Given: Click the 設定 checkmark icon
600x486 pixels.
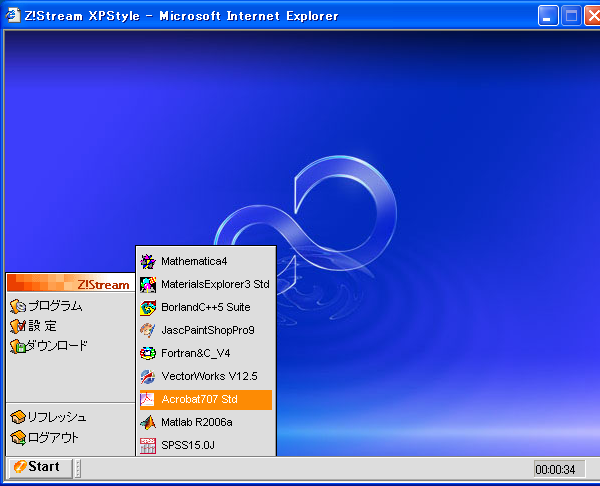Looking at the screenshot, I should (x=18, y=326).
